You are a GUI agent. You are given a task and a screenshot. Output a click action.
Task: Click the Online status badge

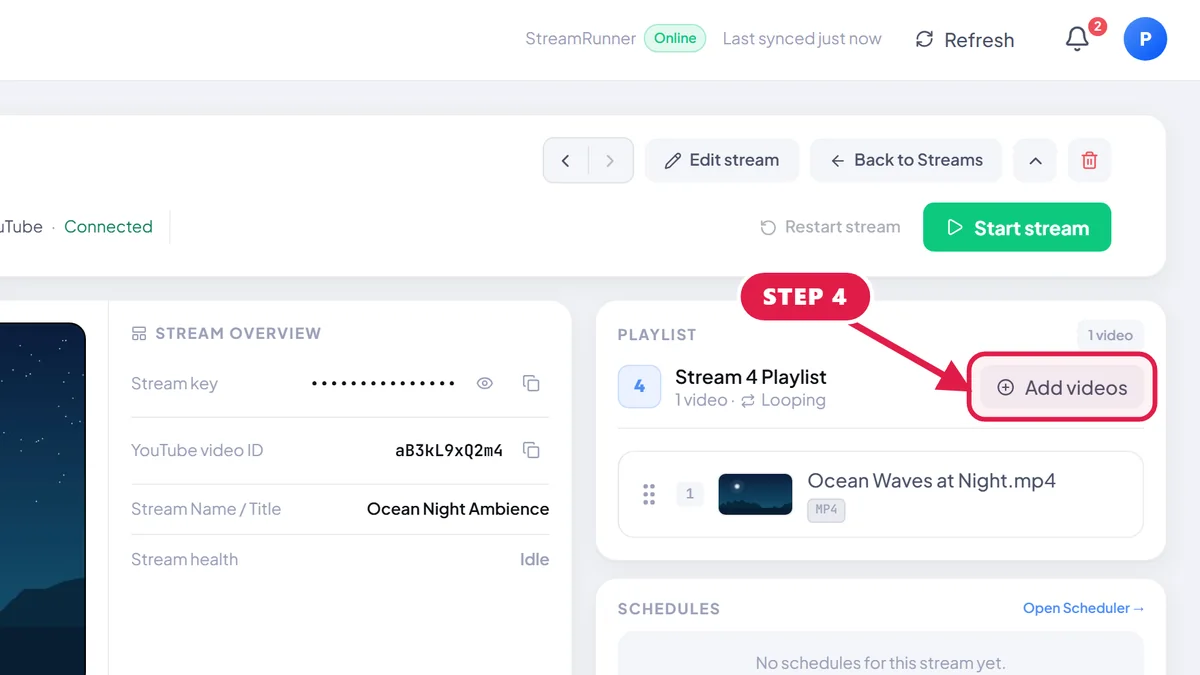pos(675,38)
